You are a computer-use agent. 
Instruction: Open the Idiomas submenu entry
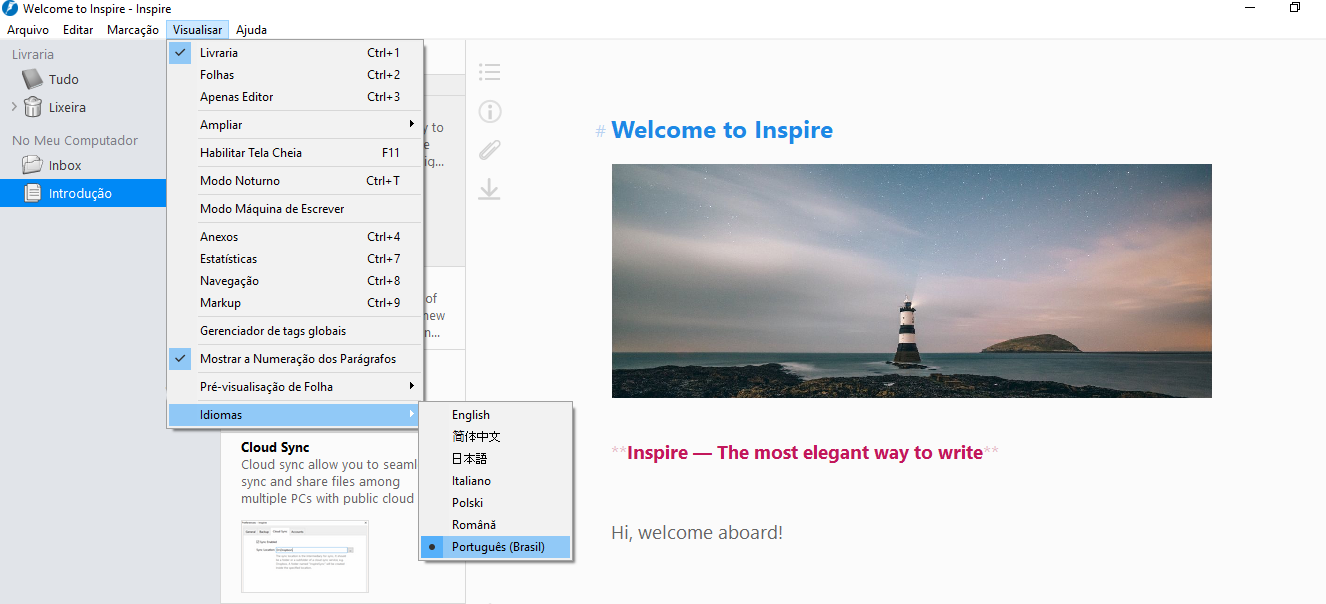tap(295, 415)
